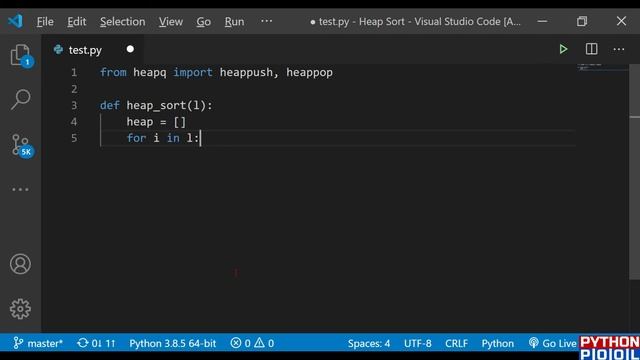Viewport: 640px width, 360px height.
Task: Click the 'in' keyword on line 5
Action: pos(173,138)
